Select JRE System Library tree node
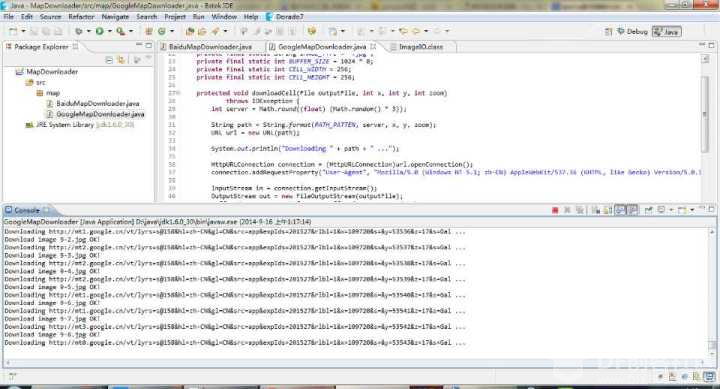This screenshot has width=720, height=389. pos(79,125)
